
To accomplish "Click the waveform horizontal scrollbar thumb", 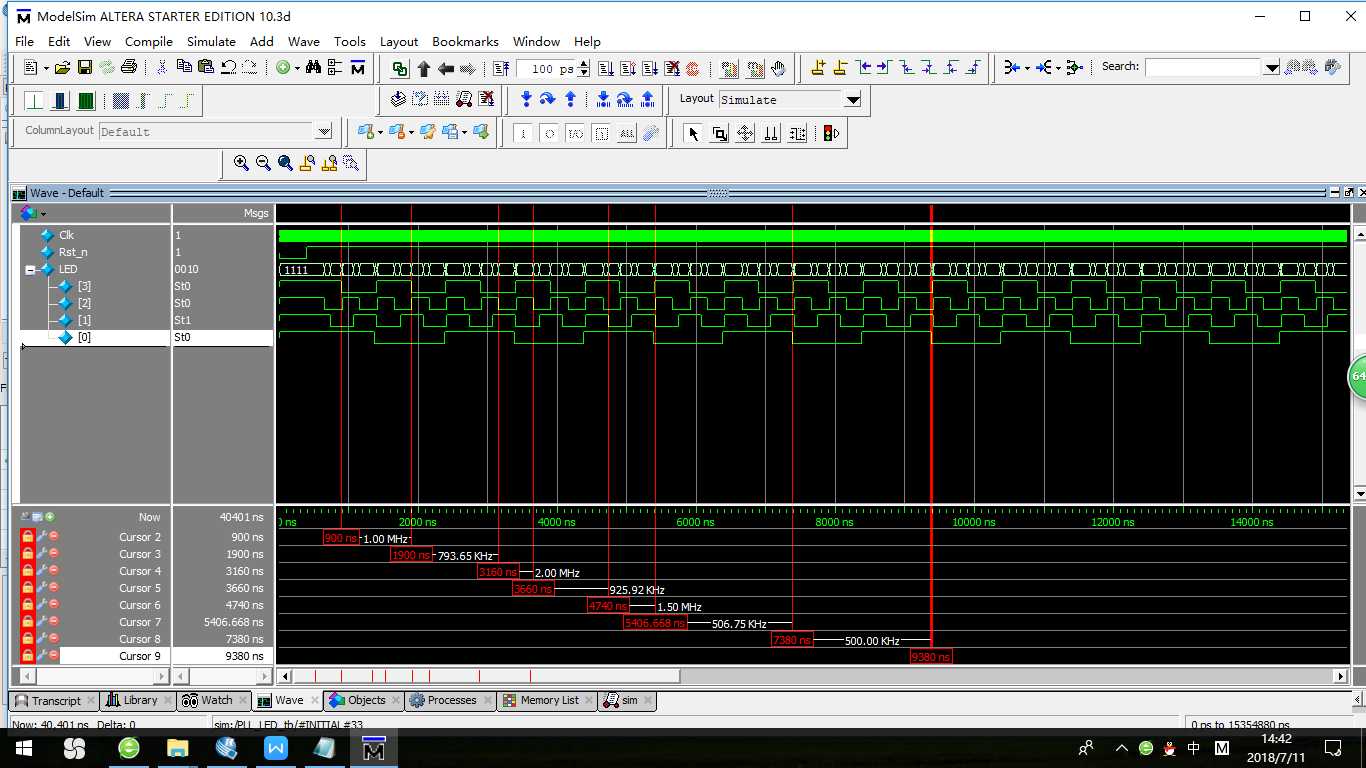I will click(x=486, y=676).
